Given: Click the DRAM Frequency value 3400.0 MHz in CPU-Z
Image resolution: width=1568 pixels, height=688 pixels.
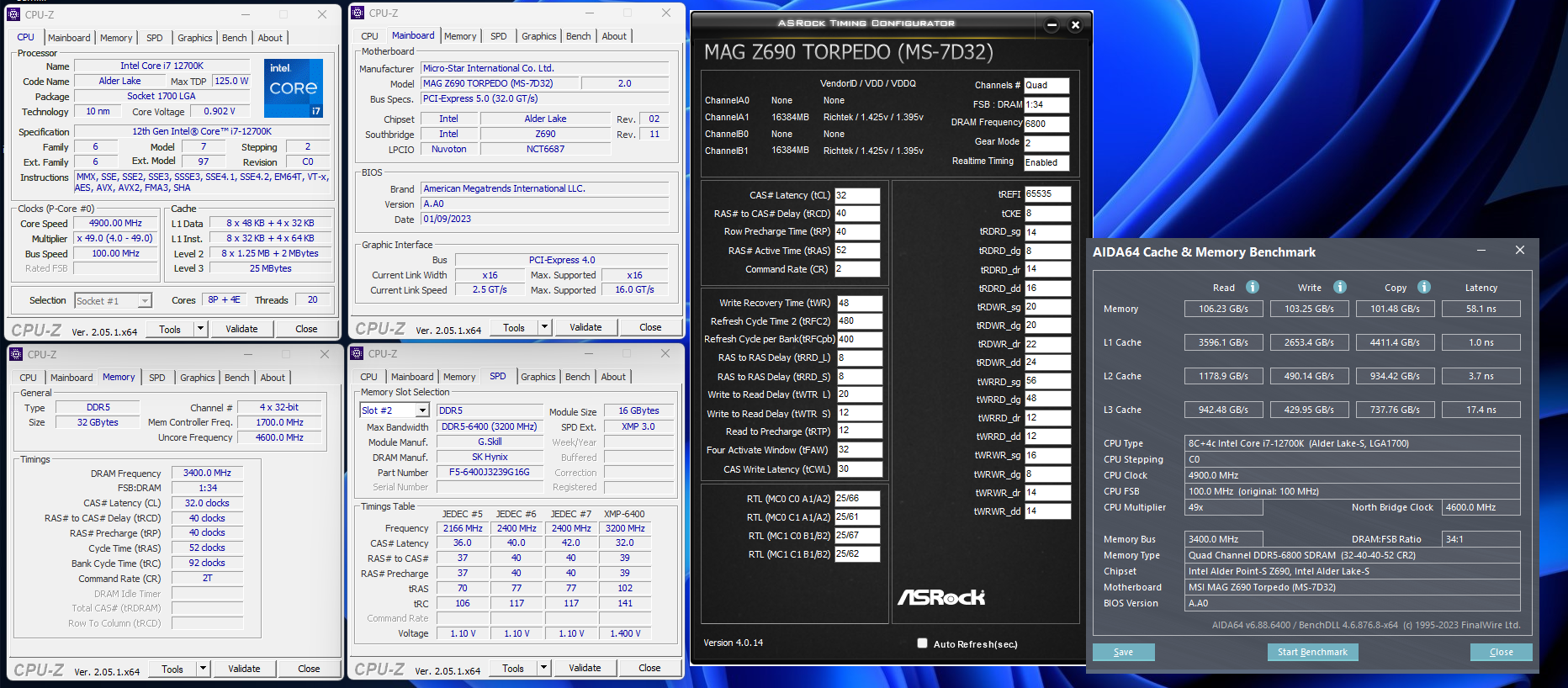Looking at the screenshot, I should point(208,473).
